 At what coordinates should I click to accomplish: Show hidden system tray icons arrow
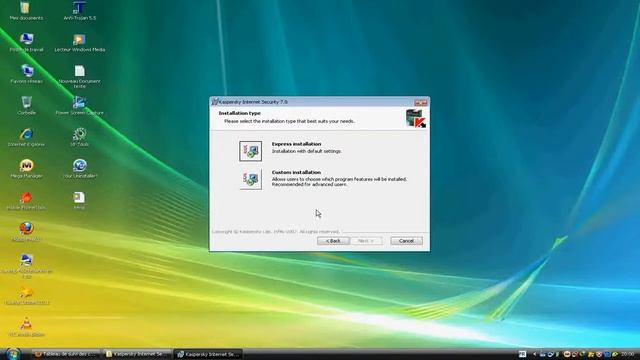click(x=534, y=354)
